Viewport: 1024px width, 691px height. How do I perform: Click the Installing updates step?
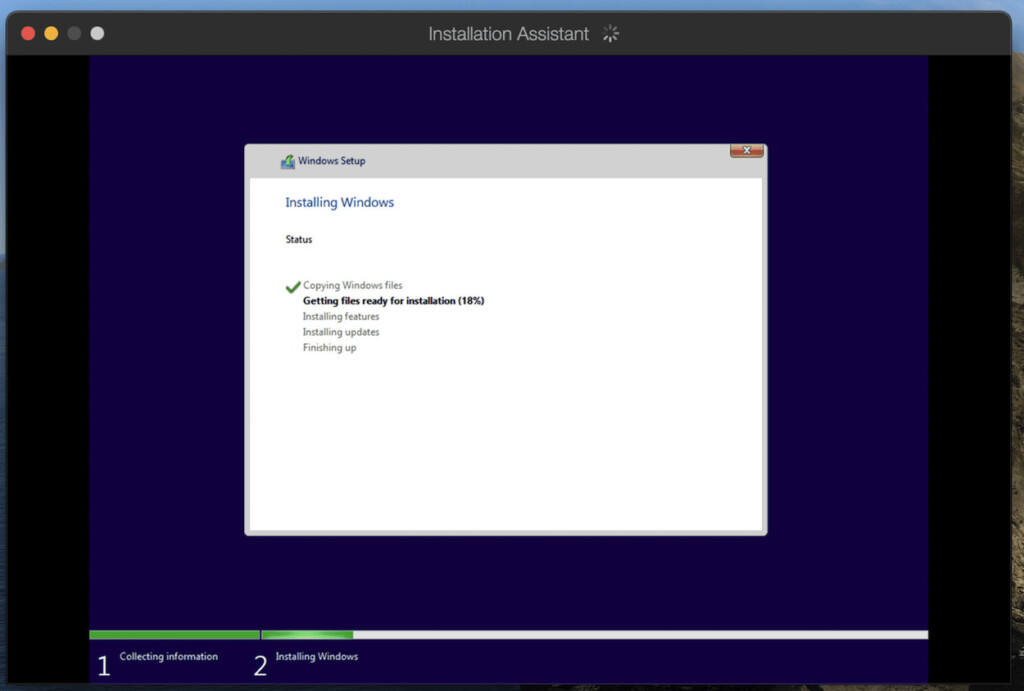click(341, 332)
